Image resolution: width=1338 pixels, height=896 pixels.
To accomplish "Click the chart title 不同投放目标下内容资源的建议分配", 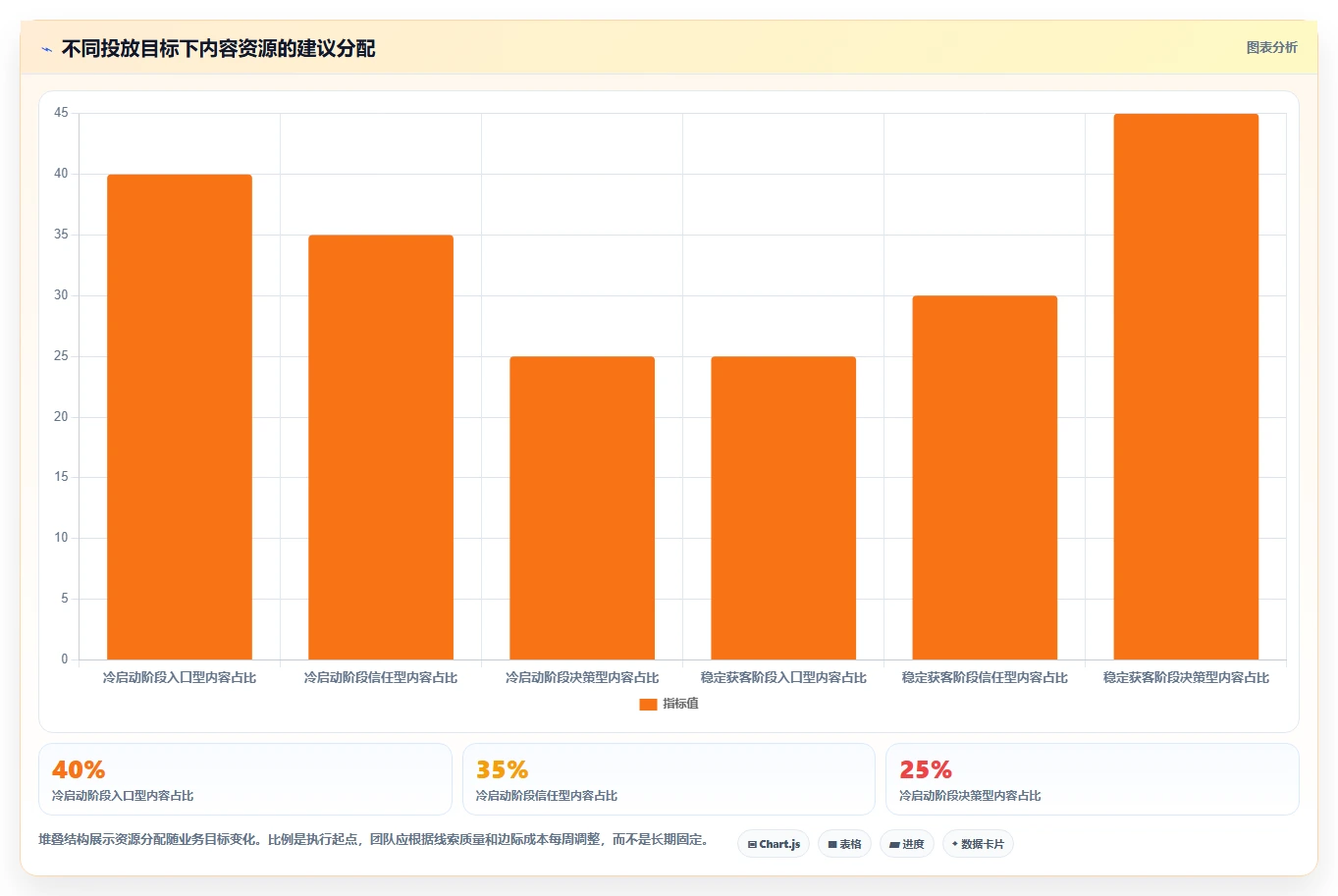I will [218, 49].
